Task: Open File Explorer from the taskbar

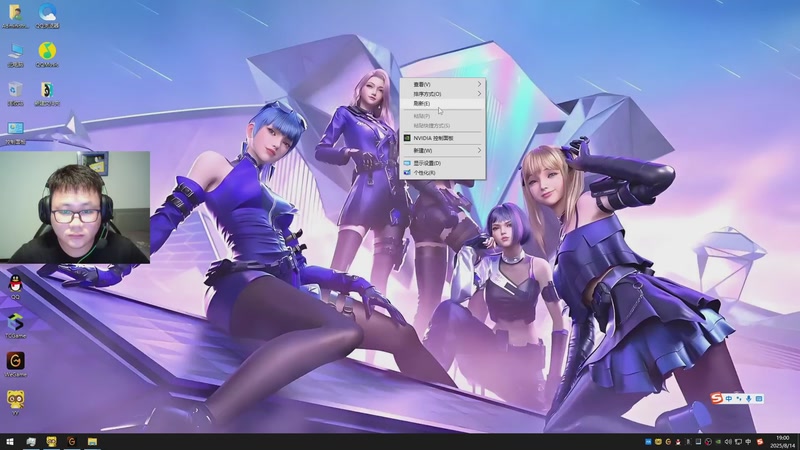Action: pyautogui.click(x=92, y=442)
